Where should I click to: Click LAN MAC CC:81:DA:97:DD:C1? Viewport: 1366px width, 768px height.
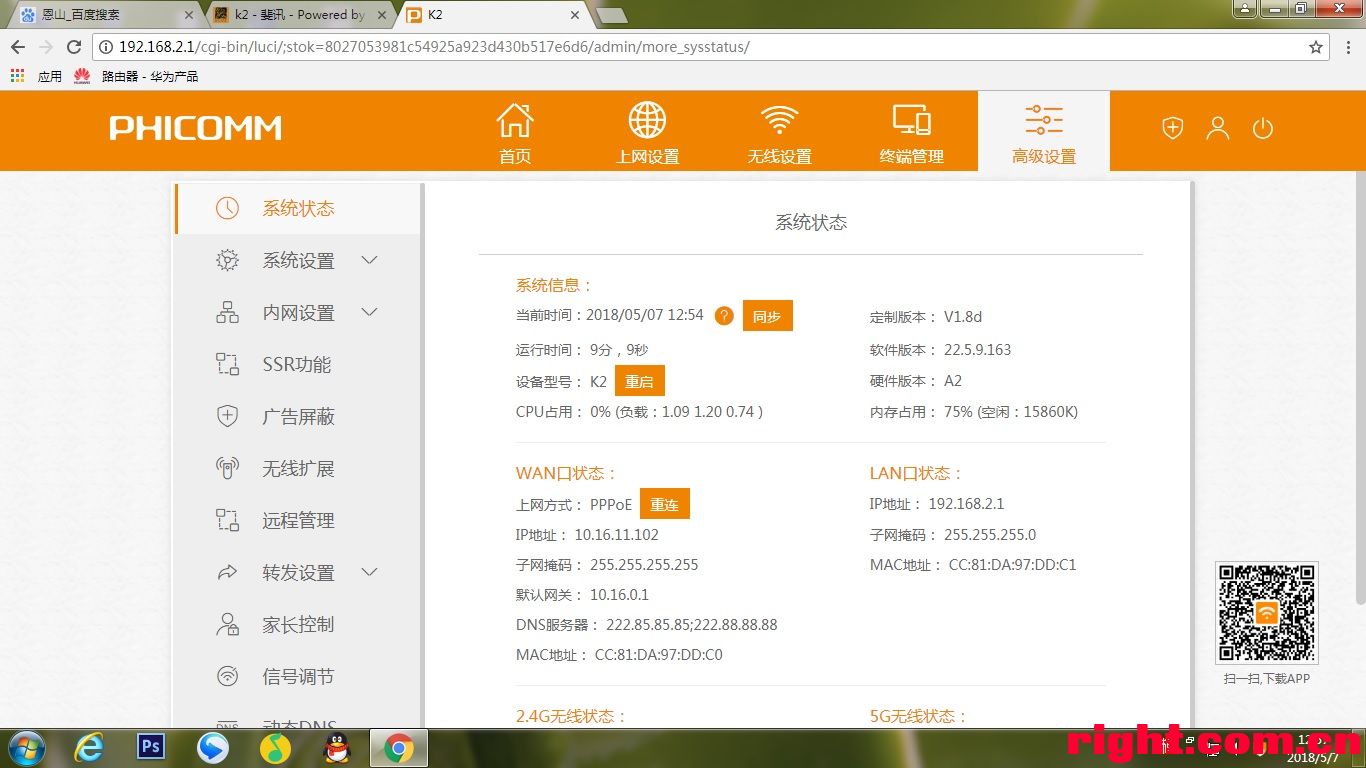pos(1012,565)
